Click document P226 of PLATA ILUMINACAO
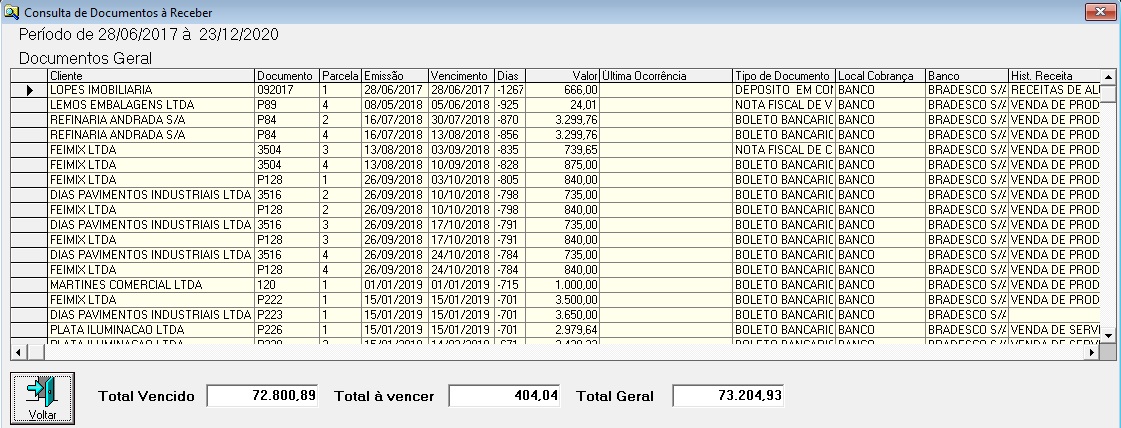Screen dimensions: 1121x428 click(286, 328)
